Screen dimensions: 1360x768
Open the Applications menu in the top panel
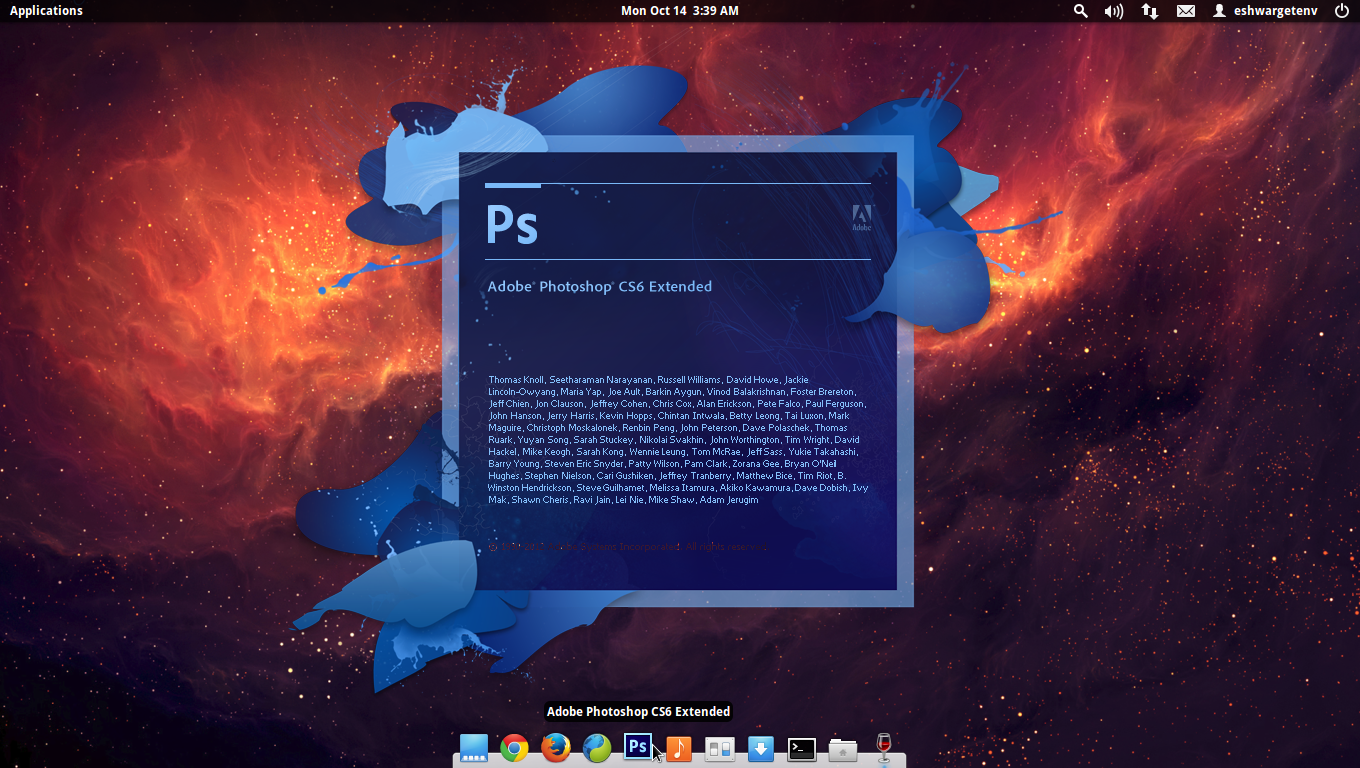(x=46, y=11)
